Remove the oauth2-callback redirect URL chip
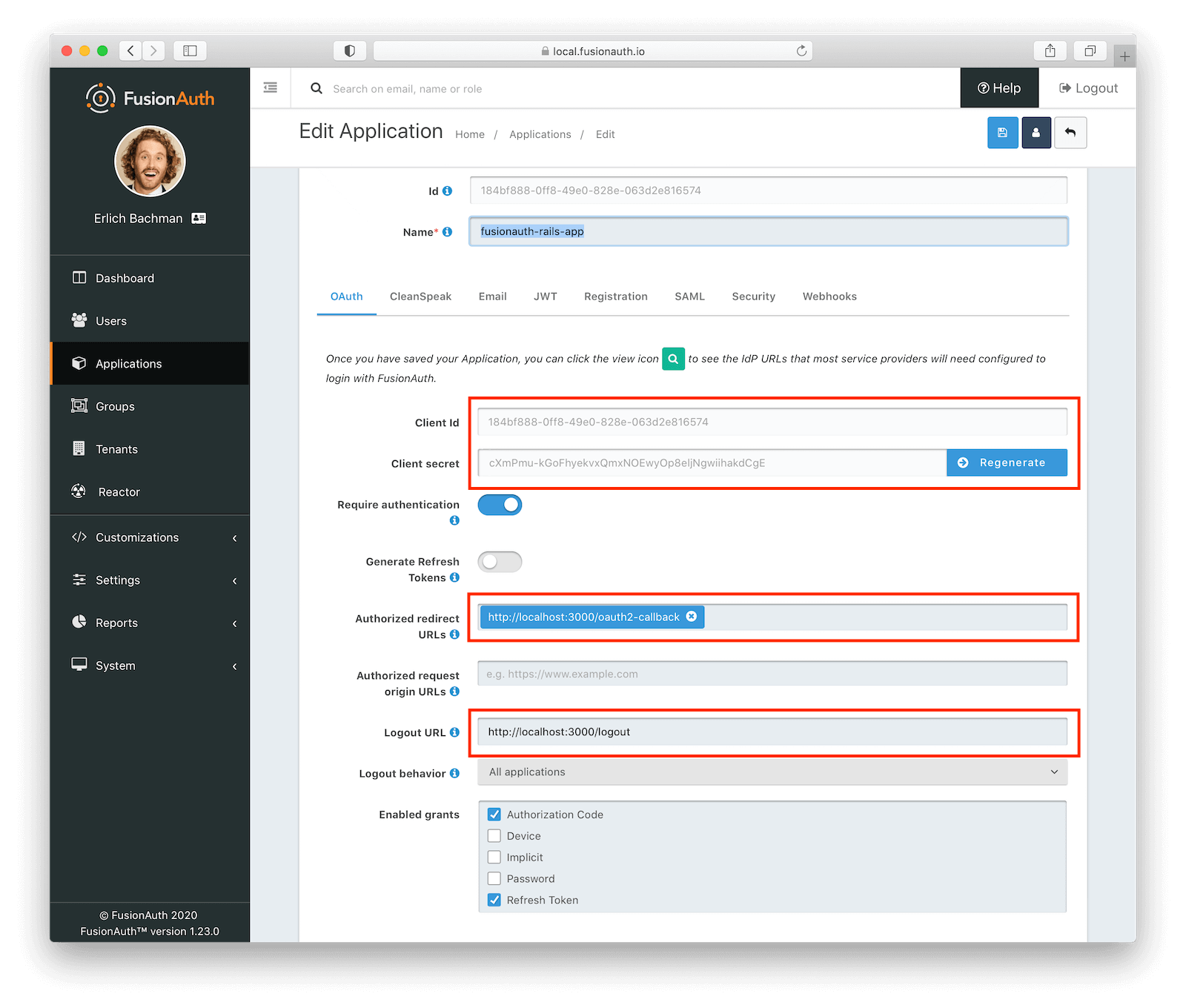This screenshot has height=1008, width=1186. [x=692, y=617]
